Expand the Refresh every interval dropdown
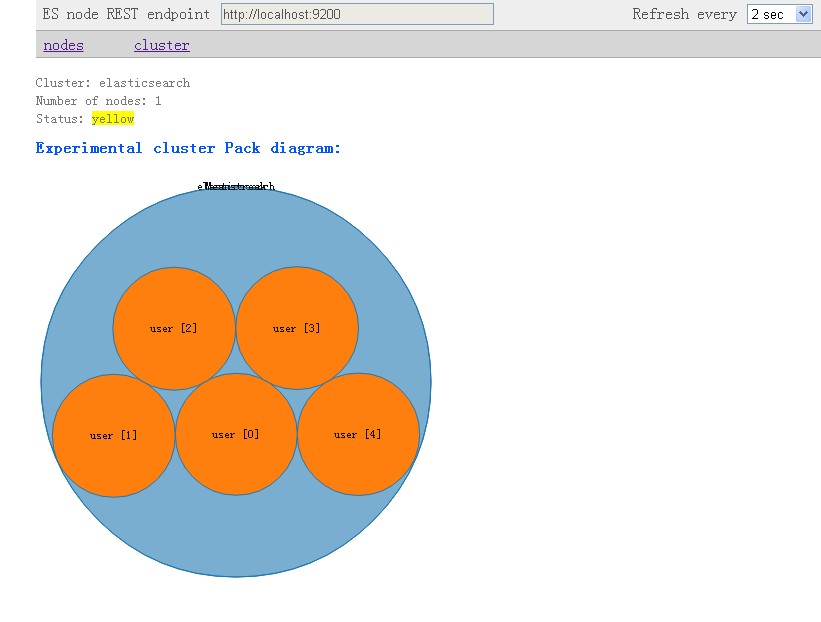The image size is (821, 622). click(x=780, y=14)
